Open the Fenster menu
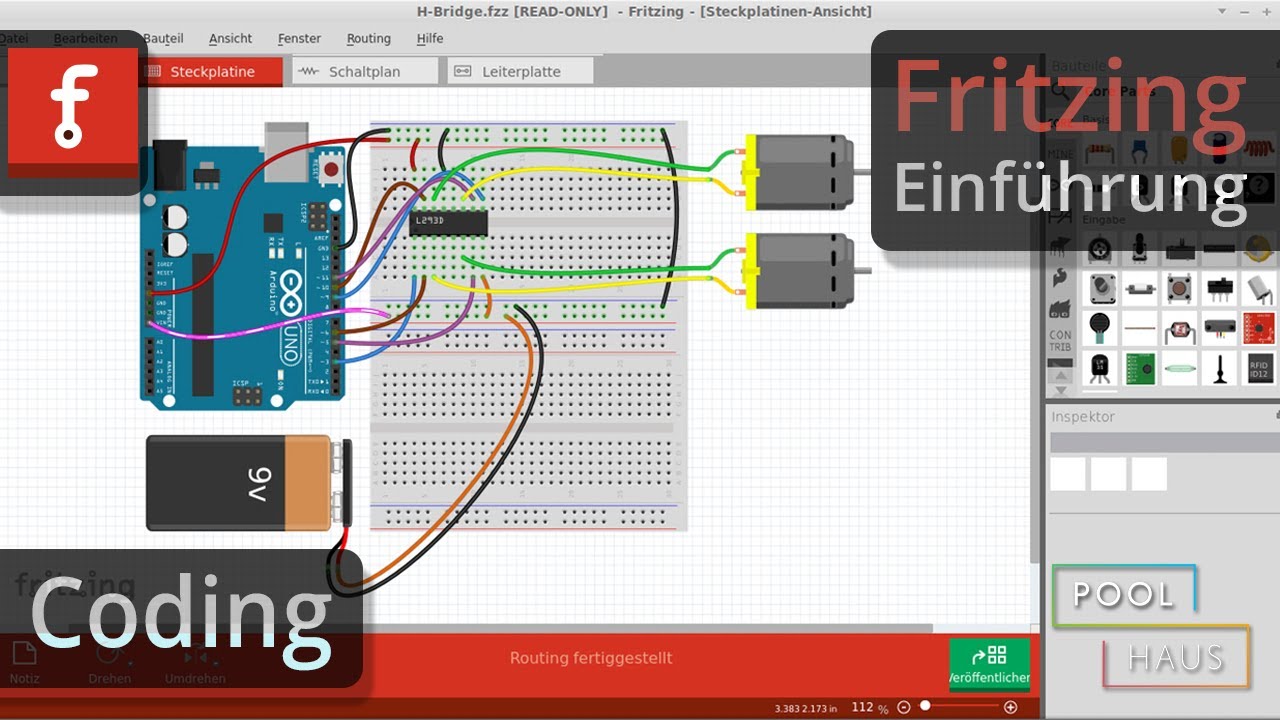The width and height of the screenshot is (1280, 720). pos(299,38)
